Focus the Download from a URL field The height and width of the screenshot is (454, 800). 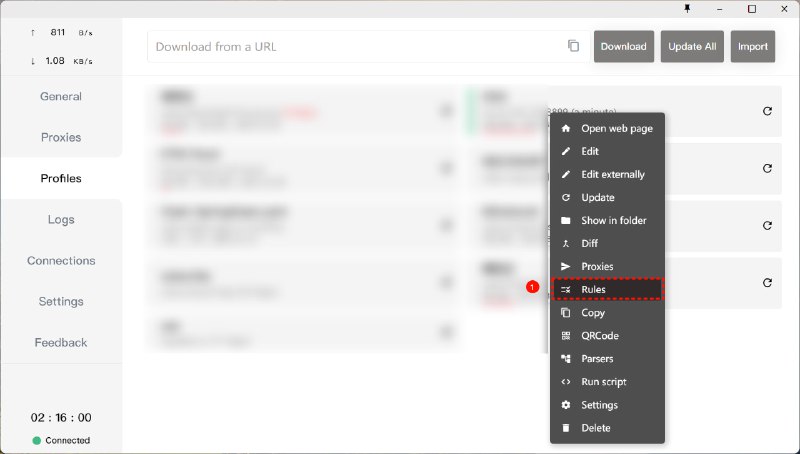355,46
